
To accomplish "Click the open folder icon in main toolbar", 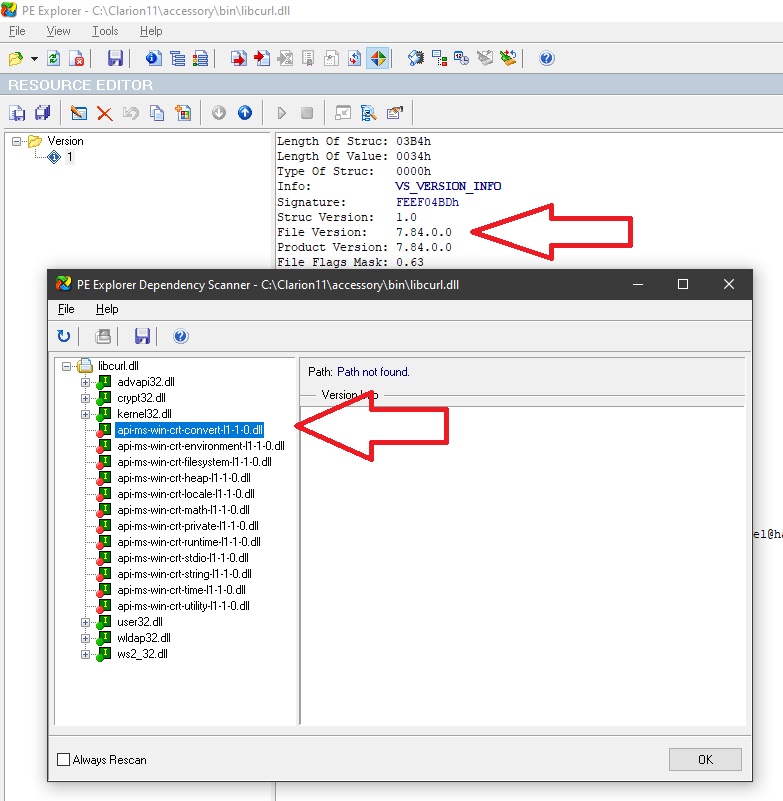I will click(x=16, y=58).
